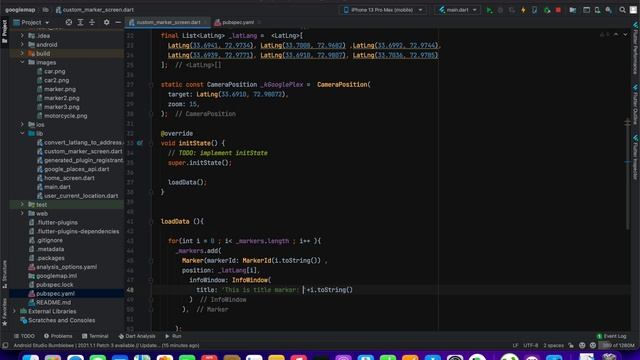The width and height of the screenshot is (640, 360).
Task: Open Project Structure icon in toolbar
Action: tap(573, 10)
